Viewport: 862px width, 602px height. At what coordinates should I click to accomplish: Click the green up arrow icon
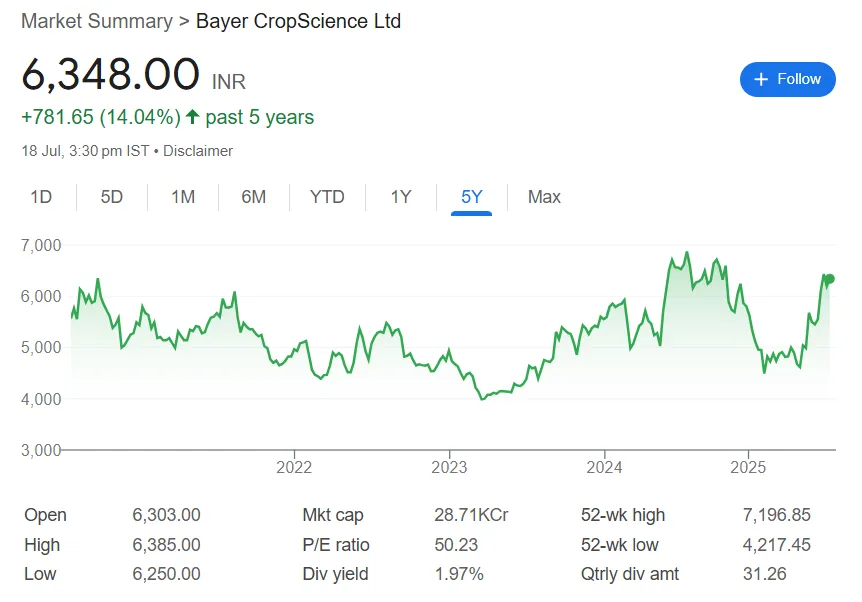[x=192, y=117]
